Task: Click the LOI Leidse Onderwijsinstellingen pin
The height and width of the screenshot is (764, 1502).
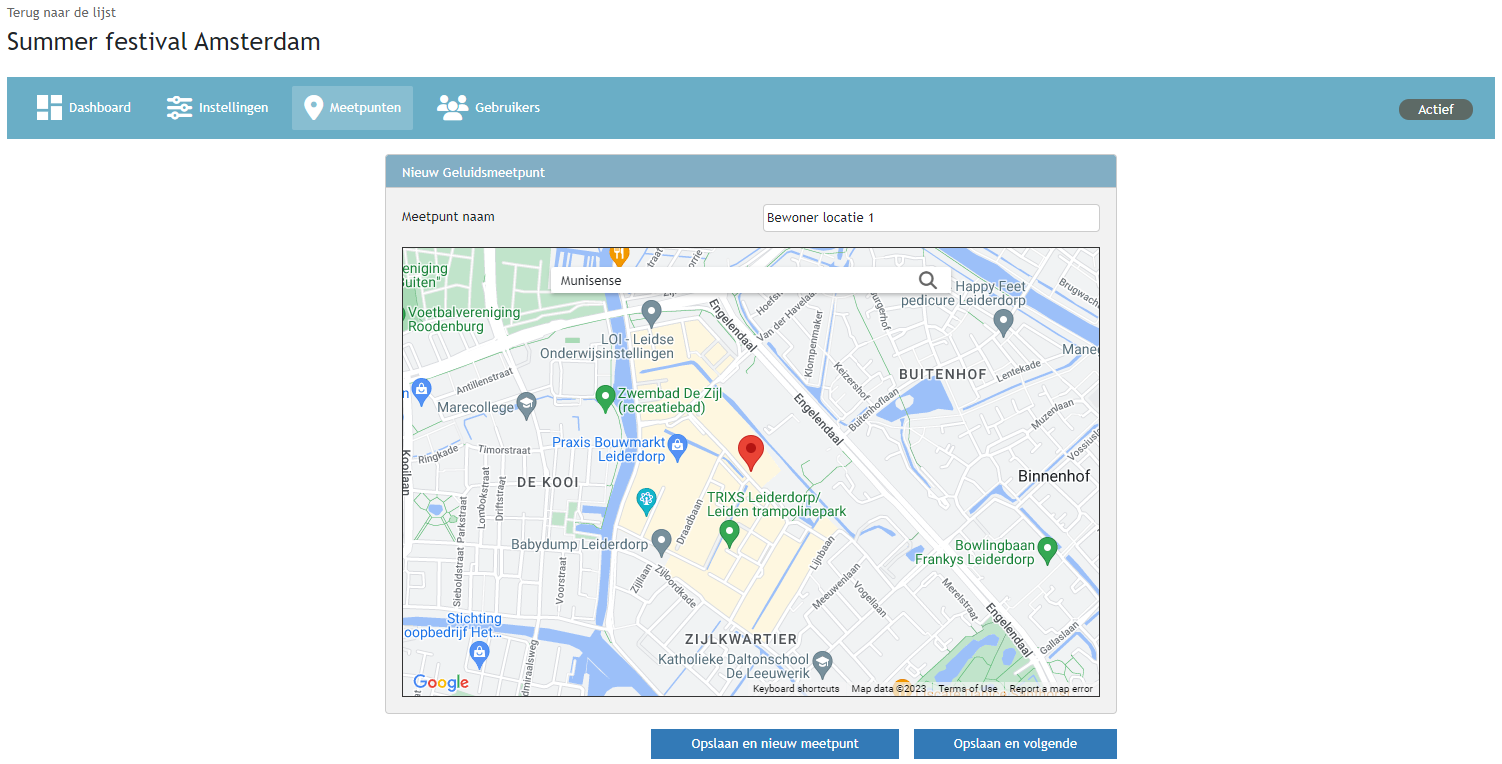Action: 651,312
